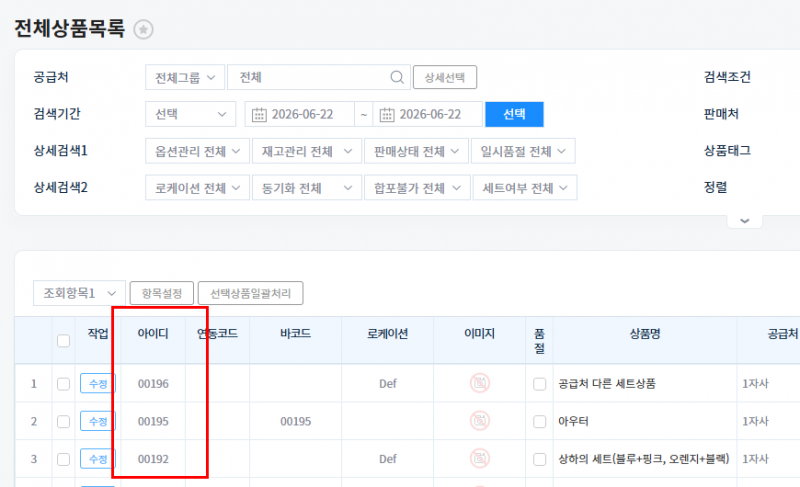Click the 품절 column header
This screenshot has width=800, height=487.
click(539, 341)
